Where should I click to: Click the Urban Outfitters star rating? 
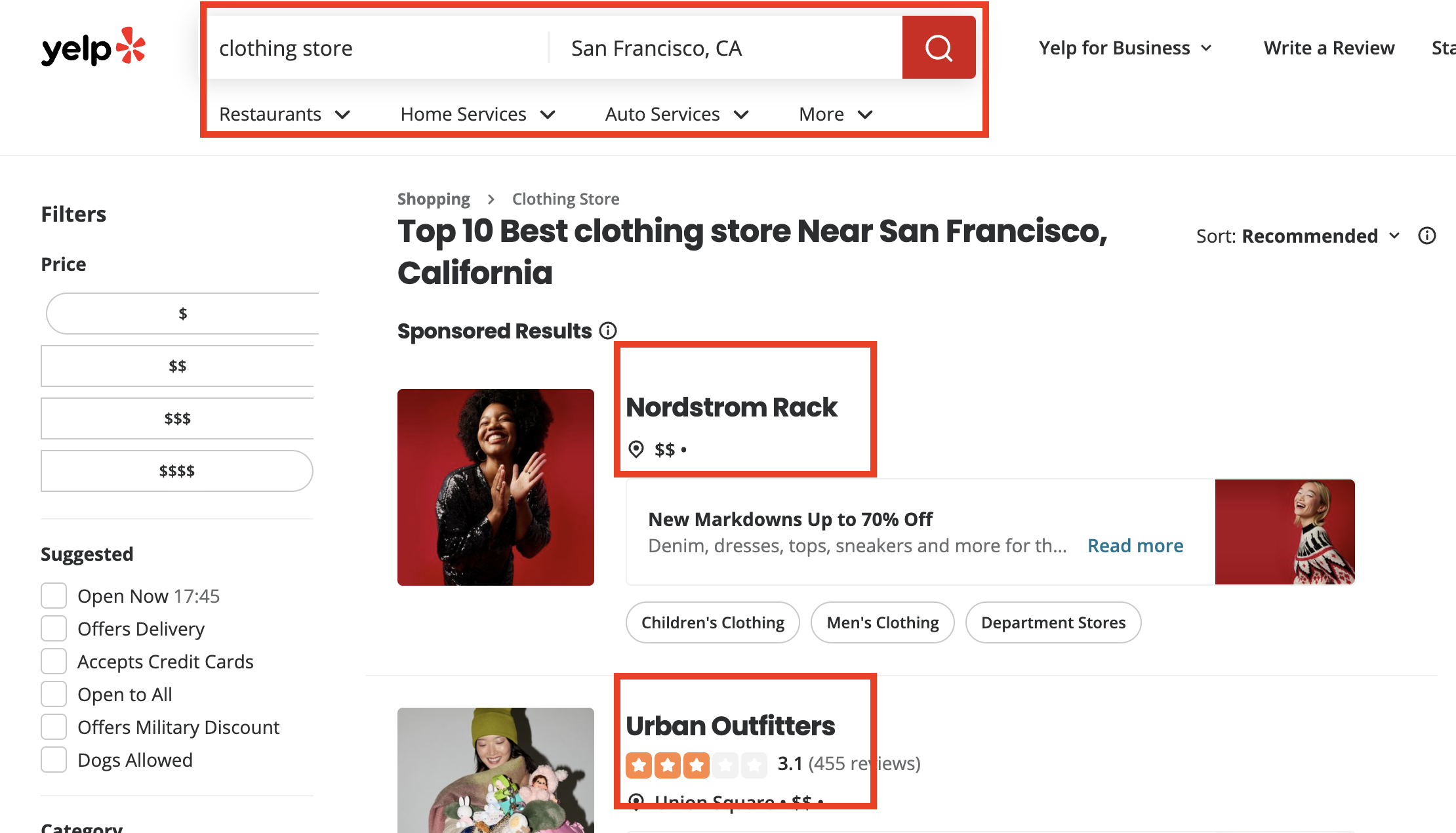point(696,764)
